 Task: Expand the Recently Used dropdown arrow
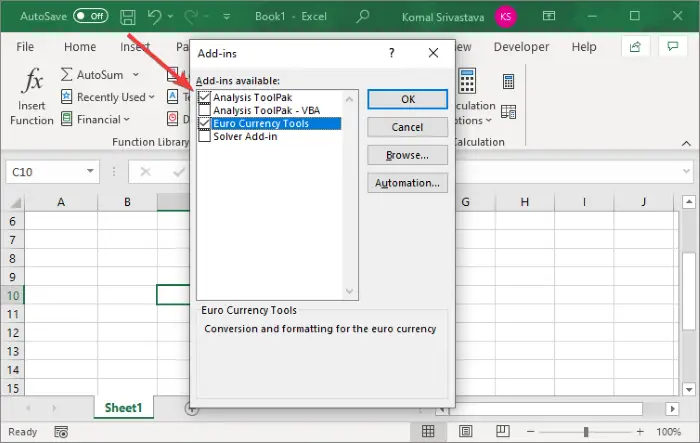click(151, 96)
